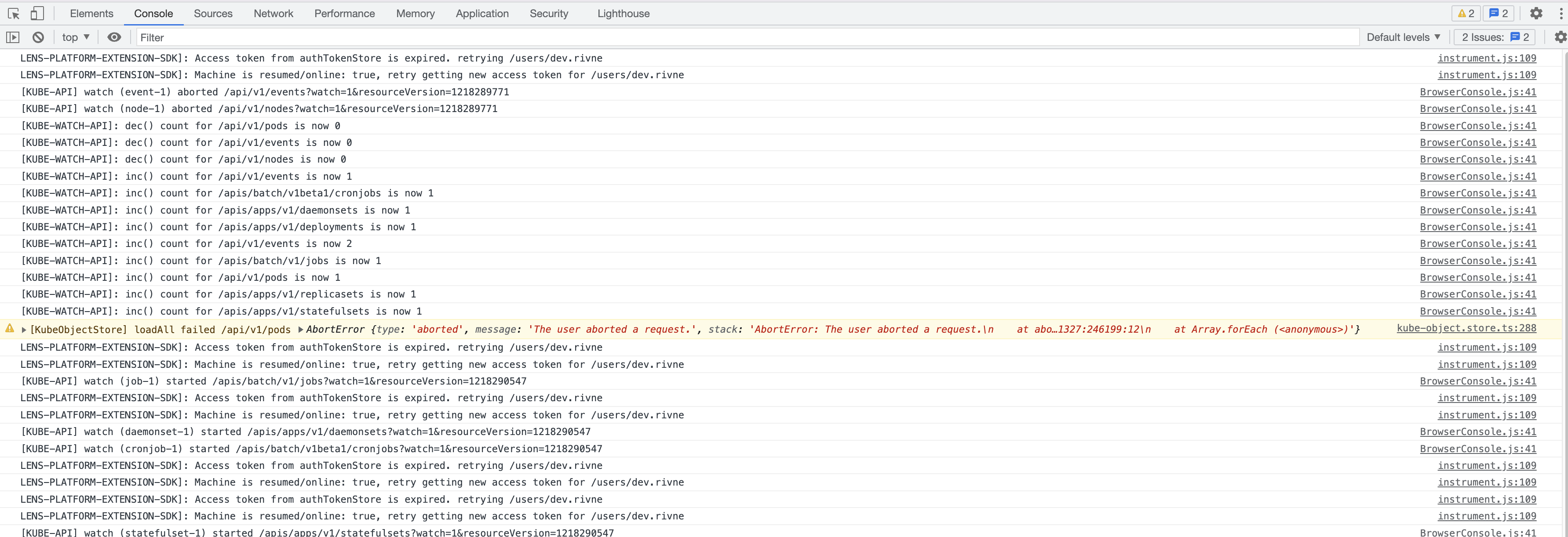This screenshot has width=1568, height=537.
Task: Click the inspect element picker icon
Action: [13, 13]
